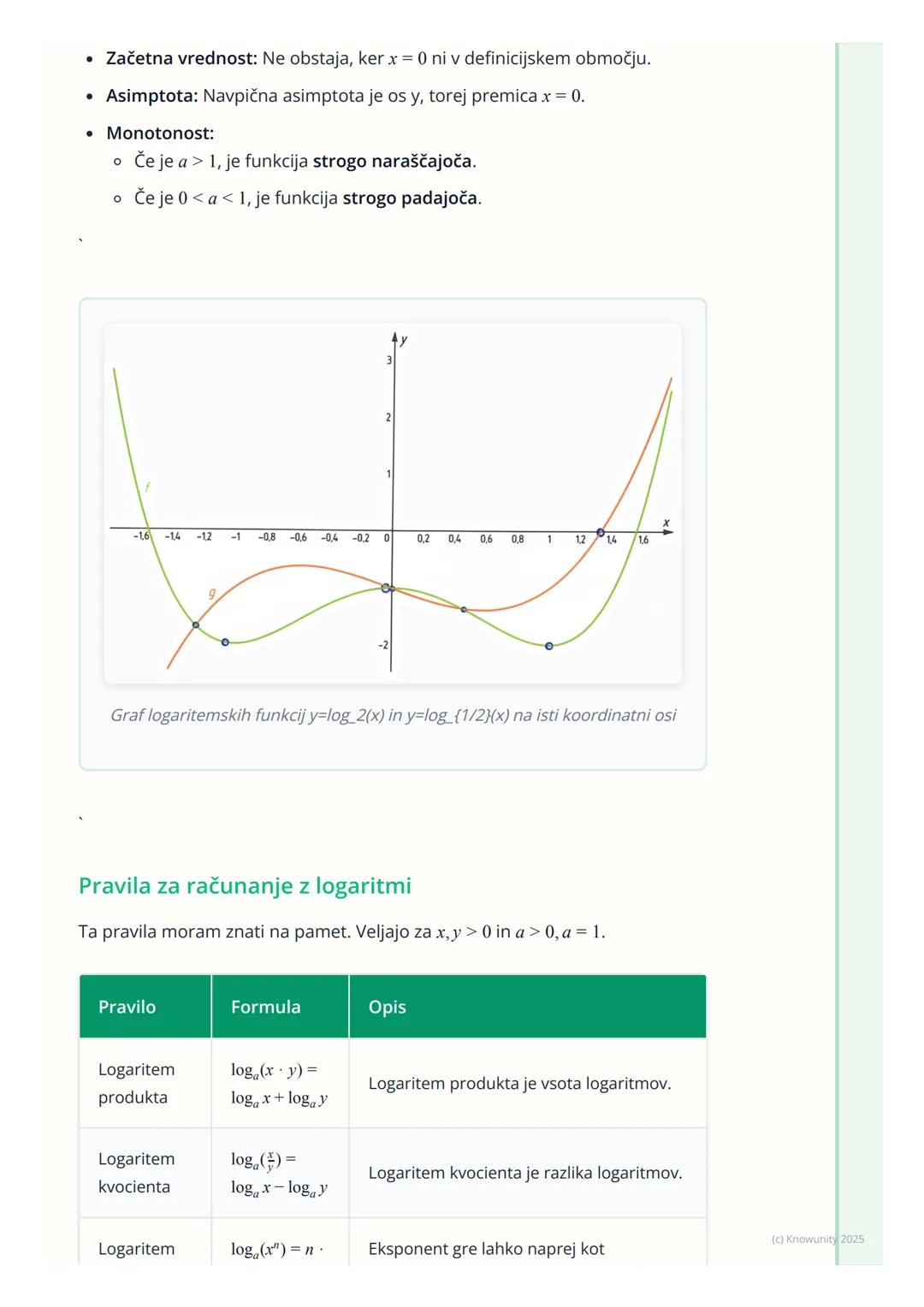Click the curves' intersection point near x=0.4
The height and width of the screenshot is (1307, 924).
[464, 610]
